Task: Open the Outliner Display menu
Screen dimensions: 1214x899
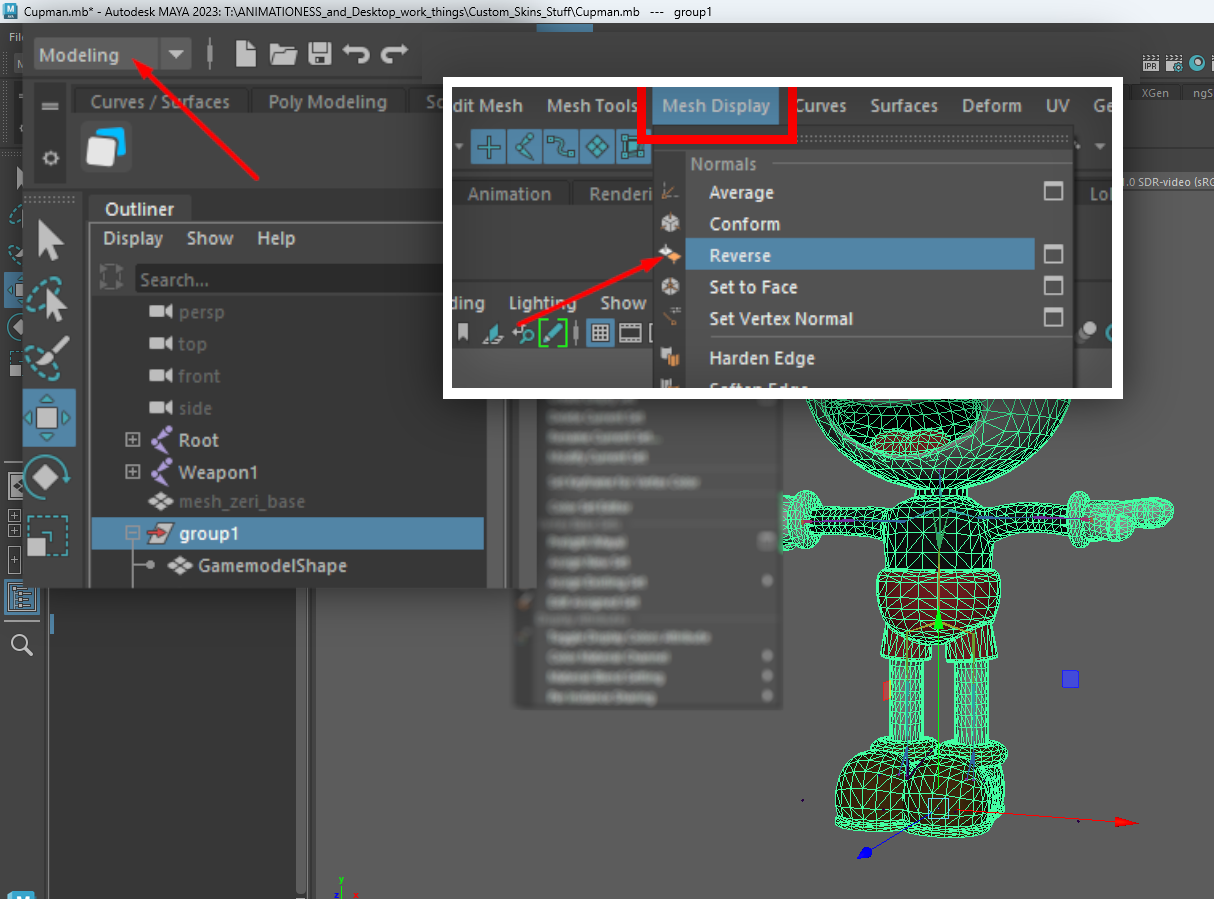Action: pyautogui.click(x=133, y=238)
